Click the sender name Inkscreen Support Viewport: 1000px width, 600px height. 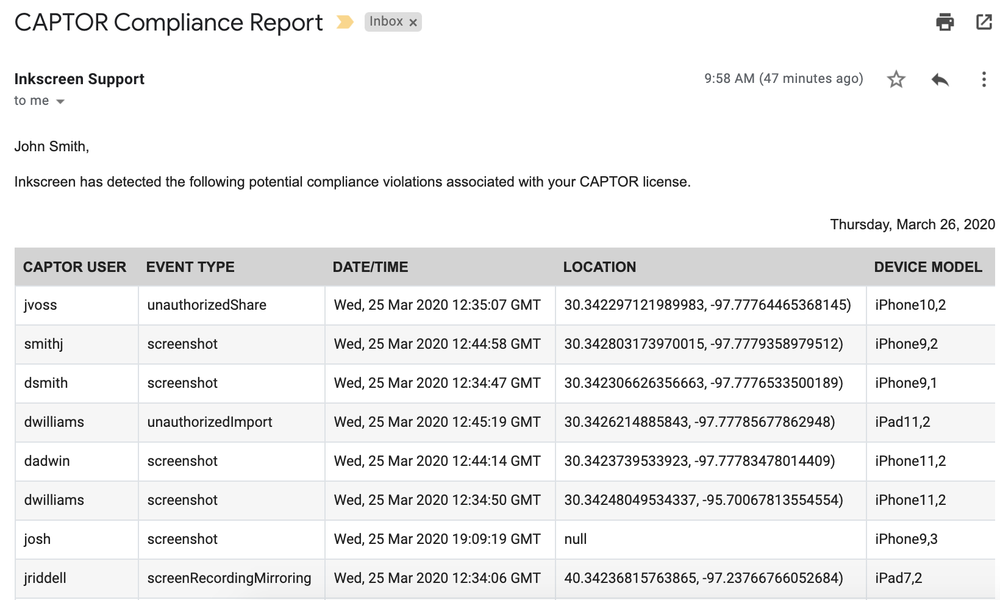coord(78,78)
